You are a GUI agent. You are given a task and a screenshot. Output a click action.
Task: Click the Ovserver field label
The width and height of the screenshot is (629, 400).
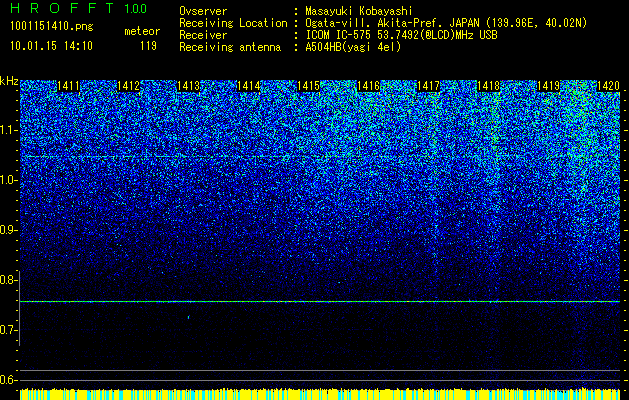tap(203, 11)
